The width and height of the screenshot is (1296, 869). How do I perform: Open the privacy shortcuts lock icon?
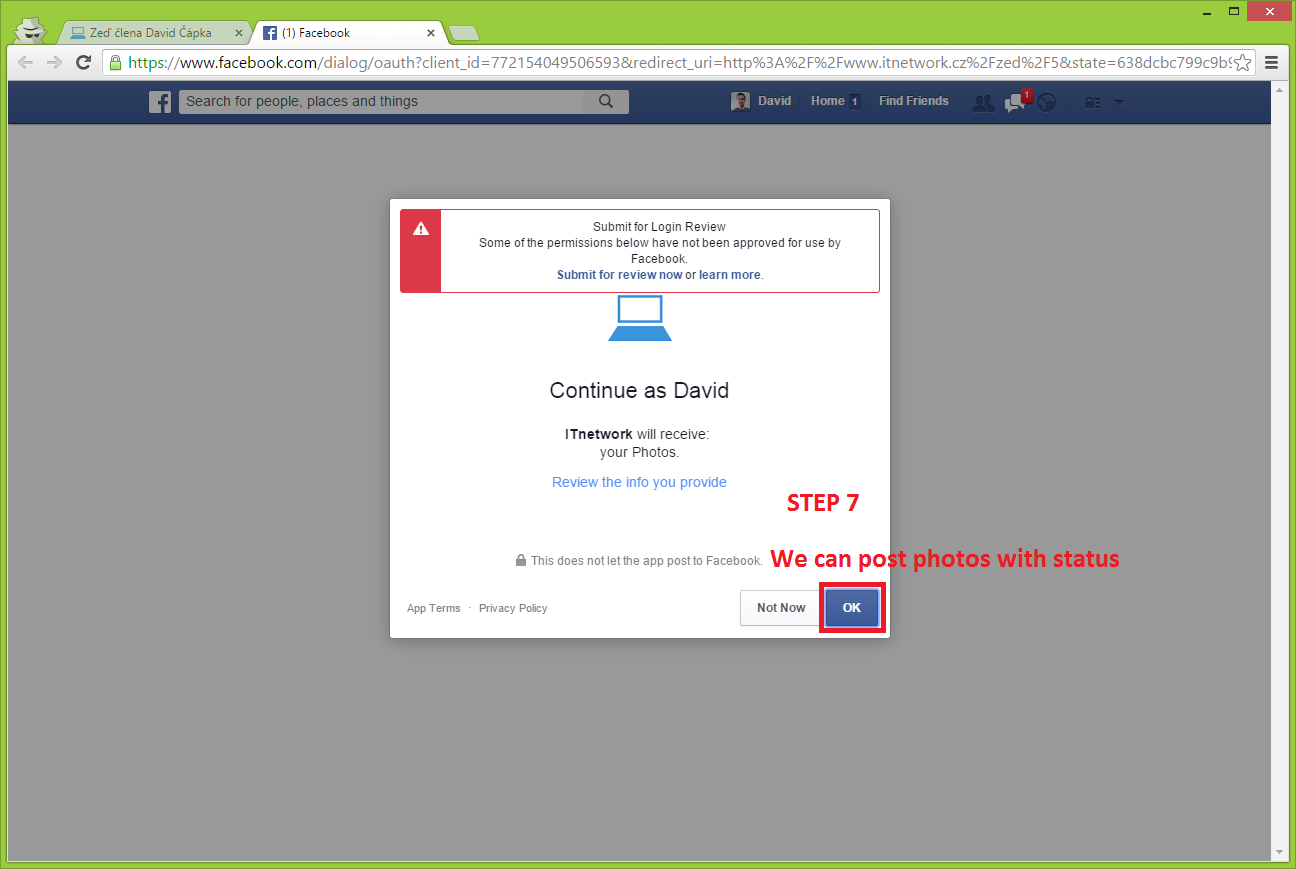(x=1093, y=102)
